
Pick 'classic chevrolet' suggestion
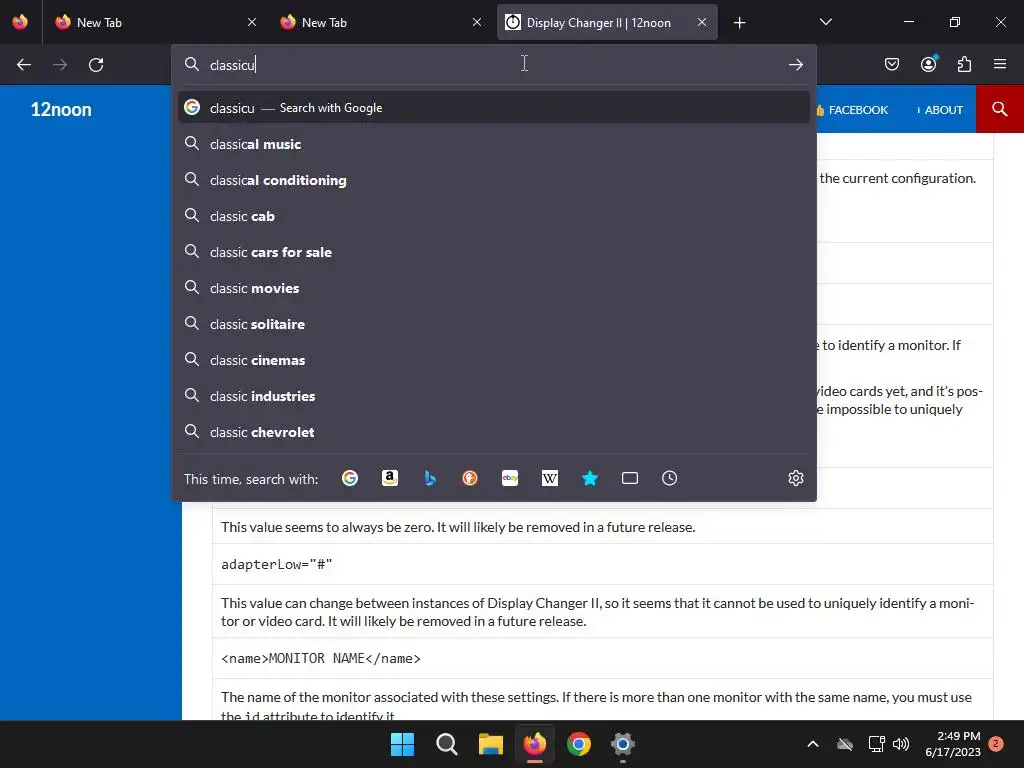tap(494, 432)
